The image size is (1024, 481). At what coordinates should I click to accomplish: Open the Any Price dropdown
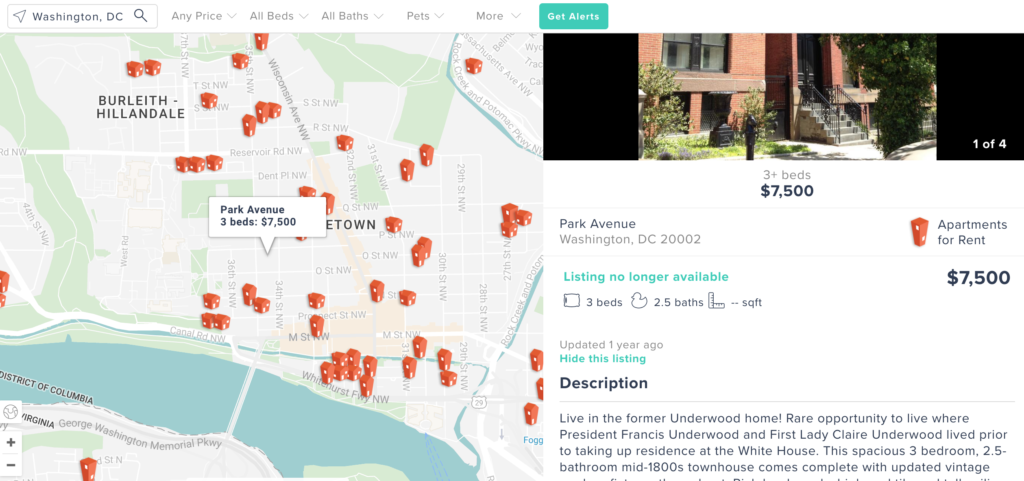click(x=204, y=16)
